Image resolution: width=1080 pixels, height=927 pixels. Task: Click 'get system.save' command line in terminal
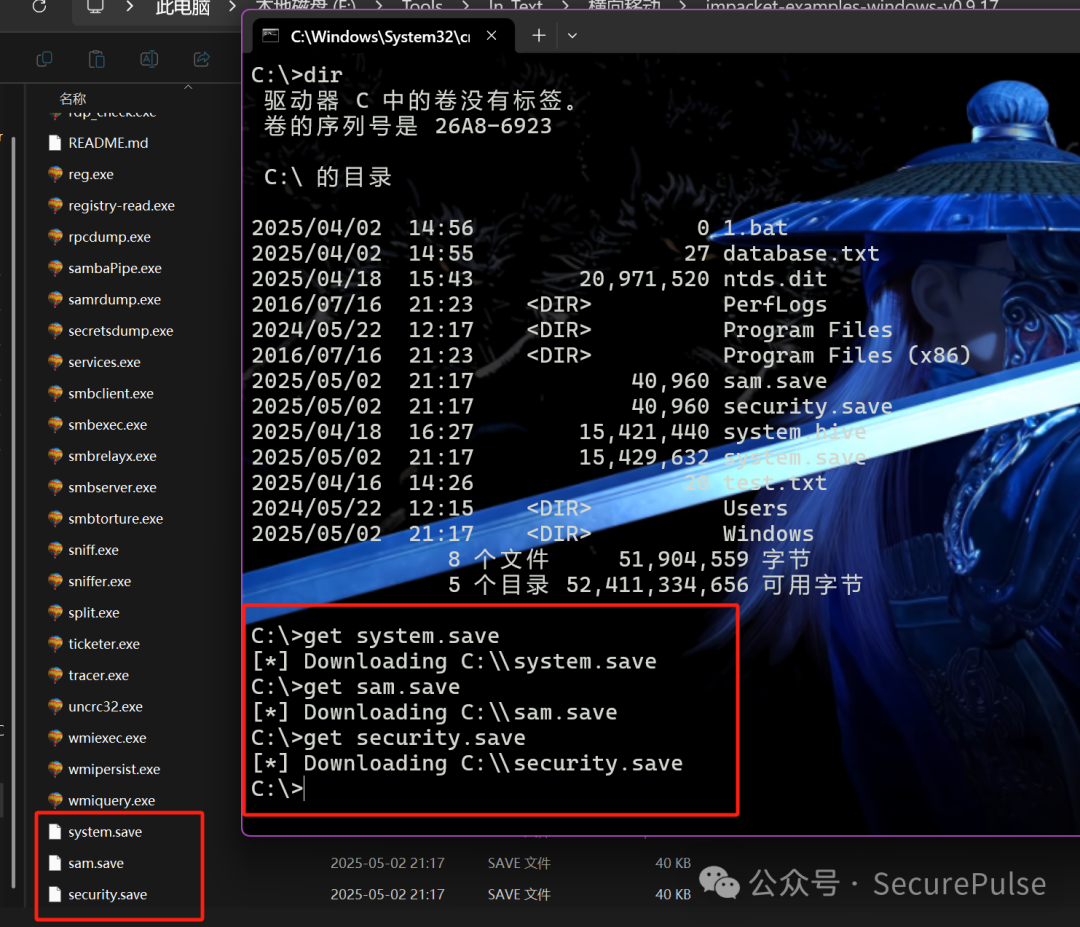(375, 636)
